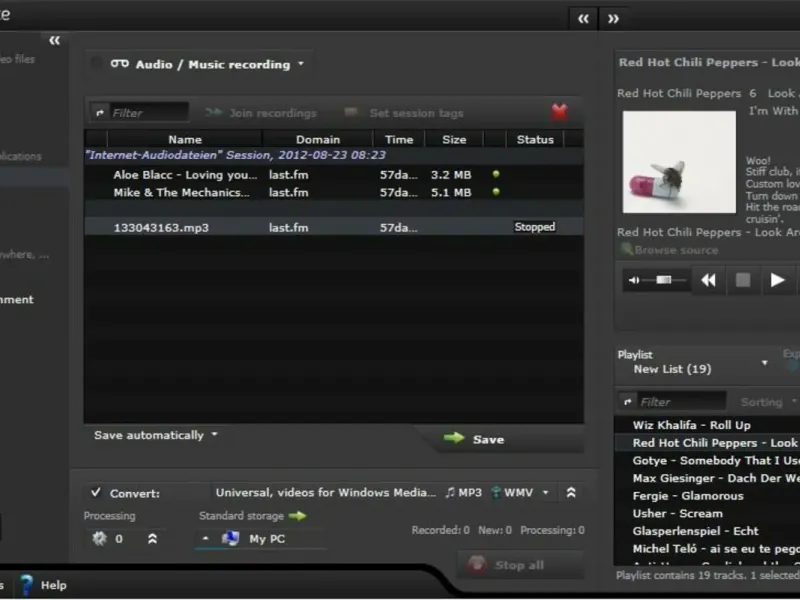Viewport: 800px width, 600px height.
Task: Click the top previous double-arrow button
Action: point(583,19)
